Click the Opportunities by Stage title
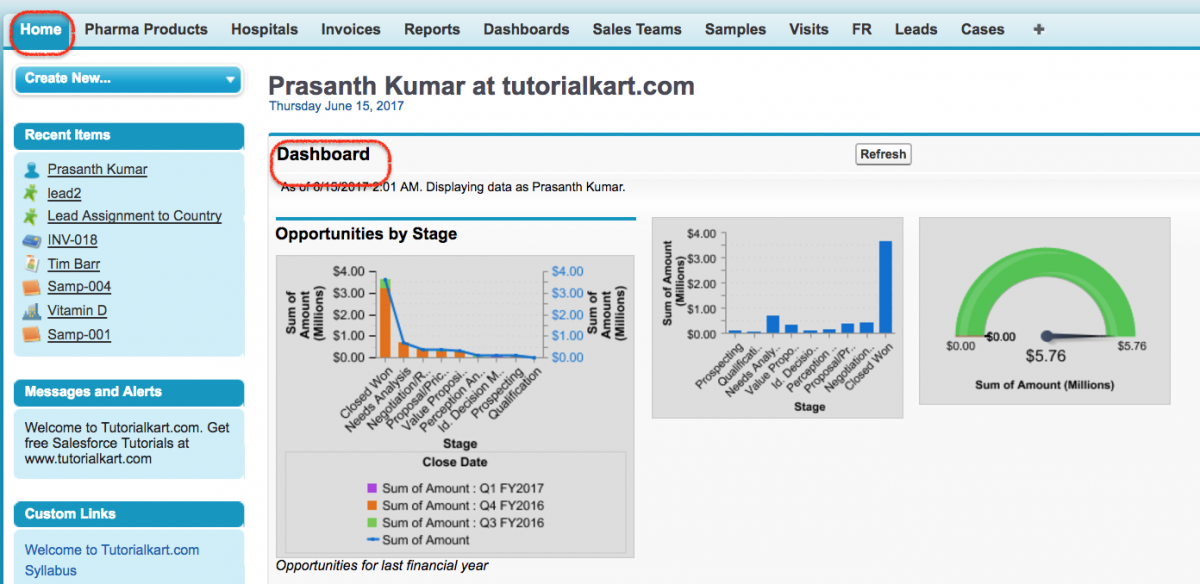The width and height of the screenshot is (1200, 584). tap(366, 234)
